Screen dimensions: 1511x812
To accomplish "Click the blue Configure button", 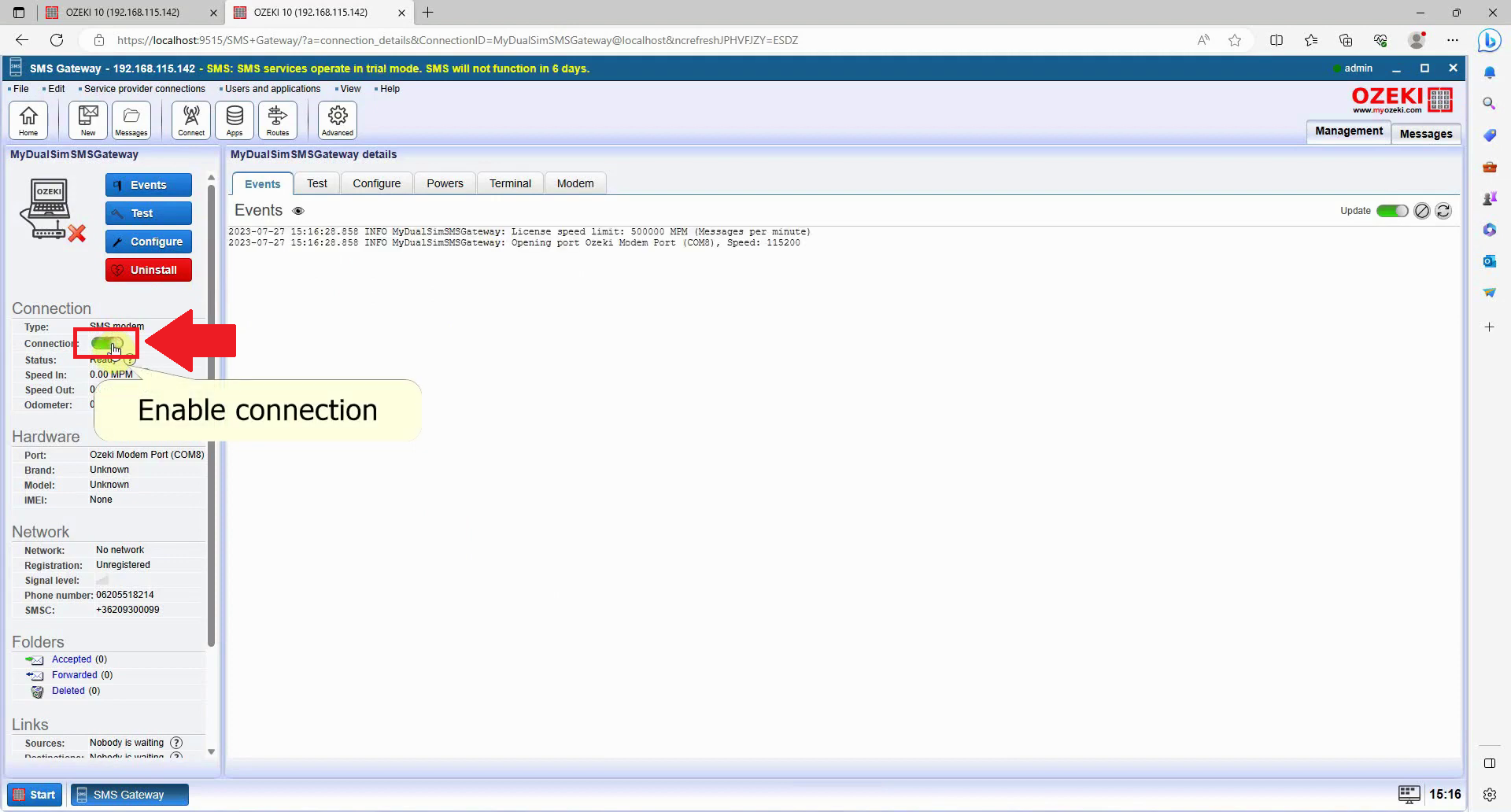I will 149,242.
